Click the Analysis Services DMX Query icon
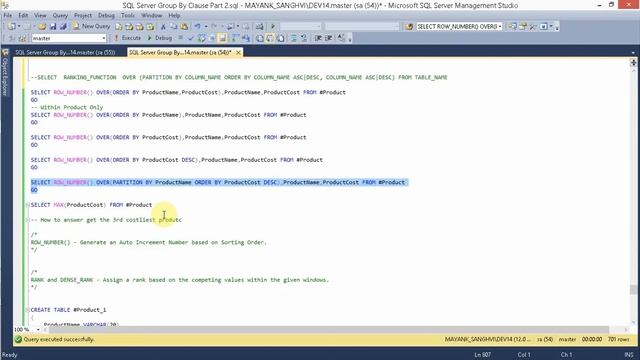This screenshot has height=360, width=640. pos(140,27)
